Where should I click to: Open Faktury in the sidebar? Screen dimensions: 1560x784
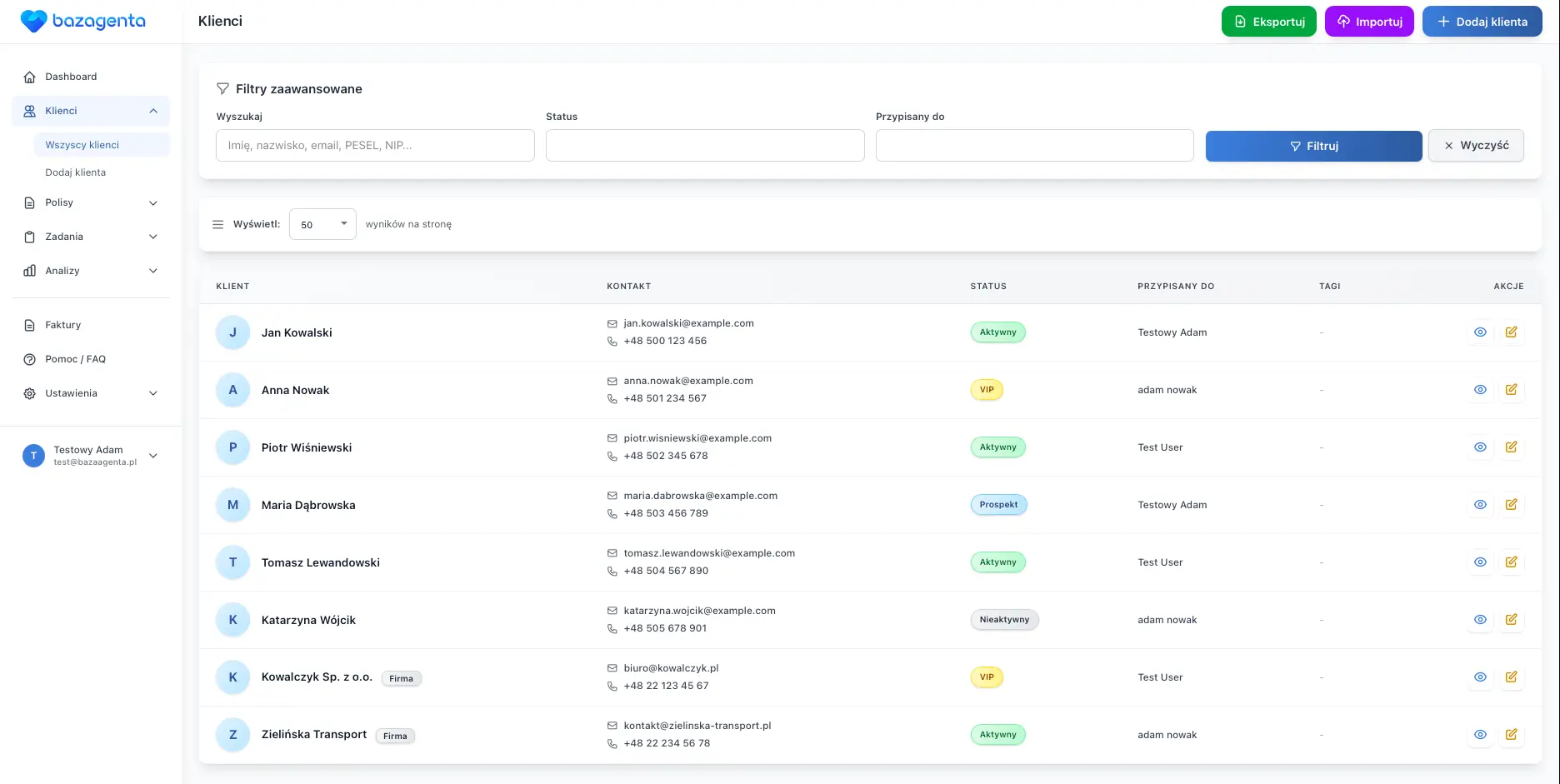(63, 325)
